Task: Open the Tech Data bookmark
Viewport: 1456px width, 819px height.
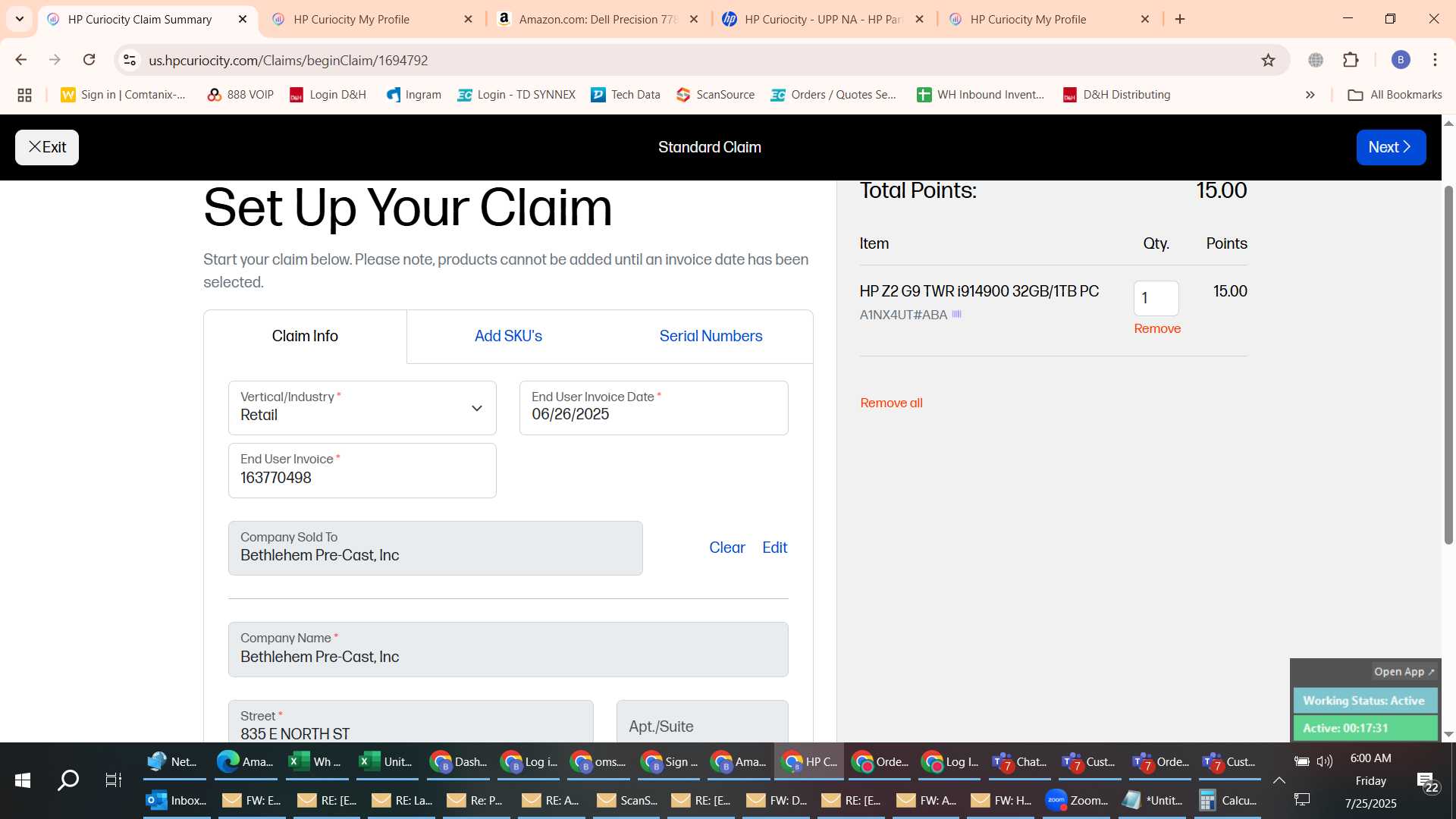Action: [626, 95]
